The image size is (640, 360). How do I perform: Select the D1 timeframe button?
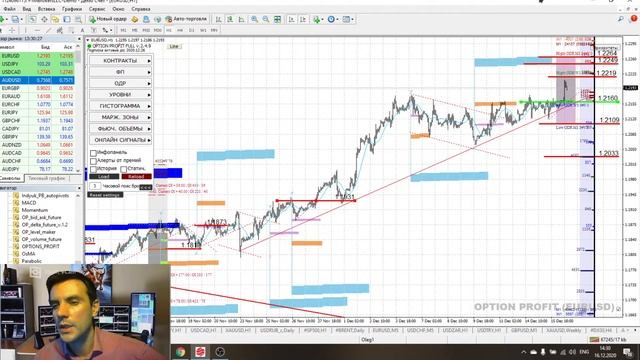coord(191,30)
